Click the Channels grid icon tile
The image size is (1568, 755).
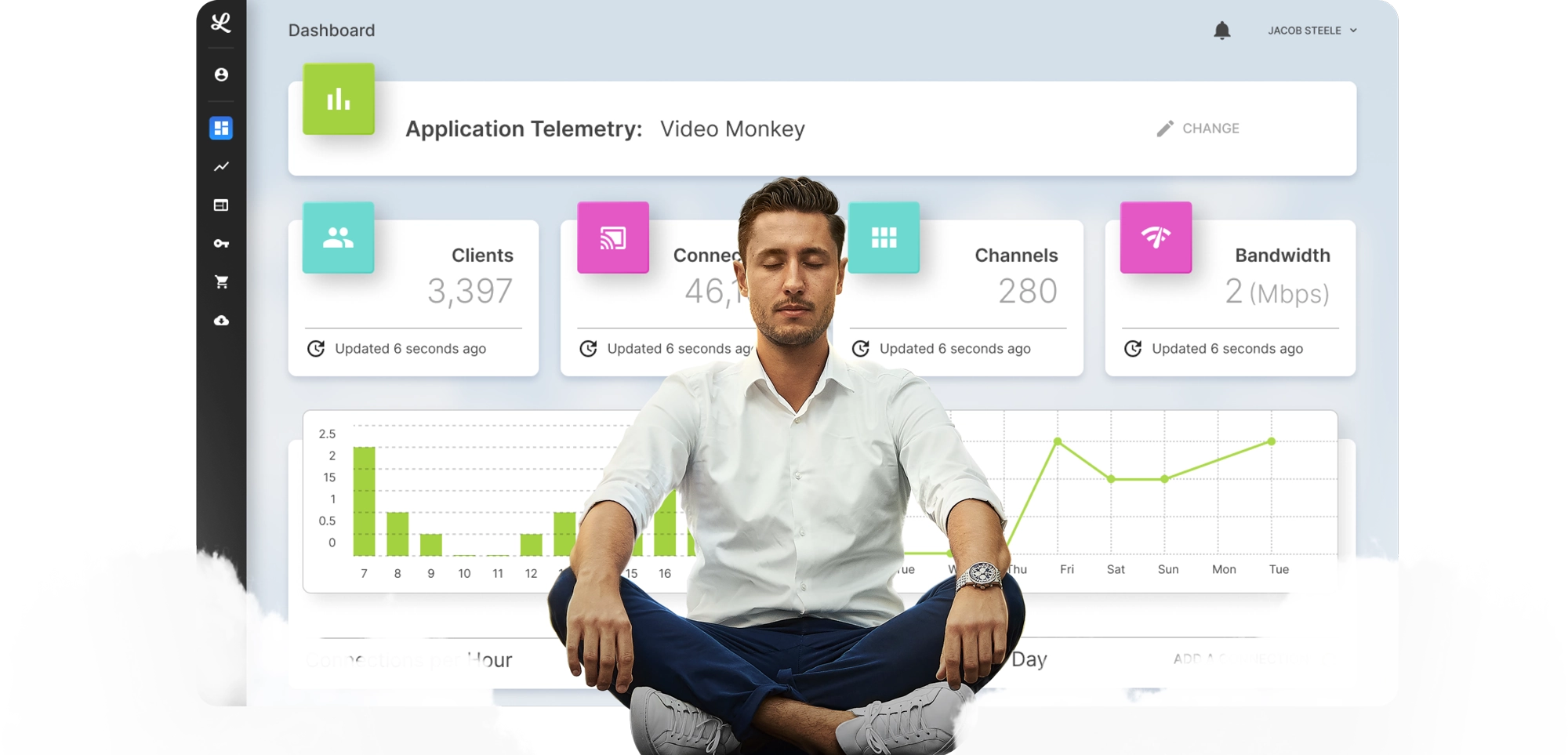(884, 238)
